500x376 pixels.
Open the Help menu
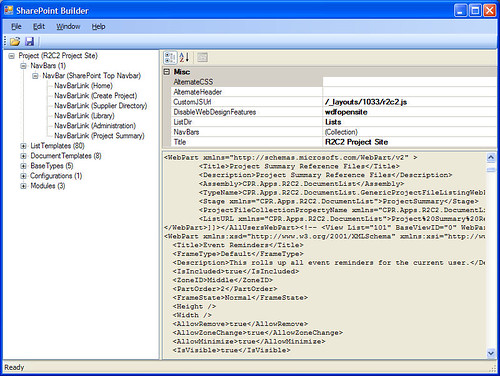click(x=98, y=27)
